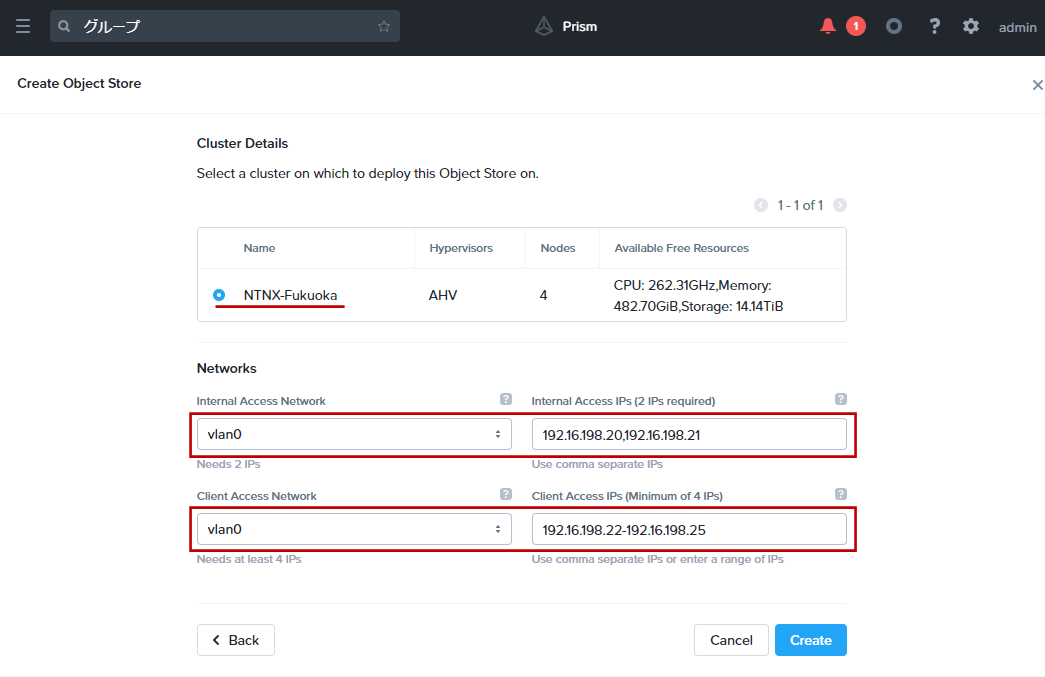1045x677 pixels.
Task: Click the Nodes column header
Action: (x=558, y=248)
